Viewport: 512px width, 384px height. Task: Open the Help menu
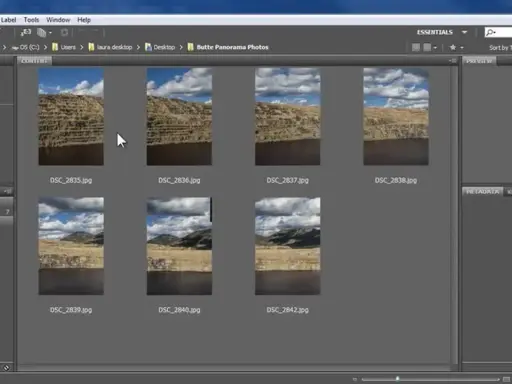tap(84, 20)
